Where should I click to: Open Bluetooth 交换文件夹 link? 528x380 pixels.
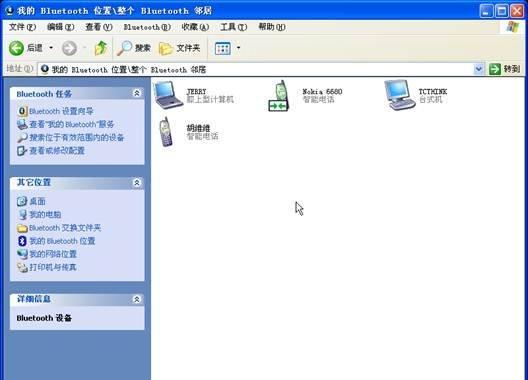[x=65, y=228]
